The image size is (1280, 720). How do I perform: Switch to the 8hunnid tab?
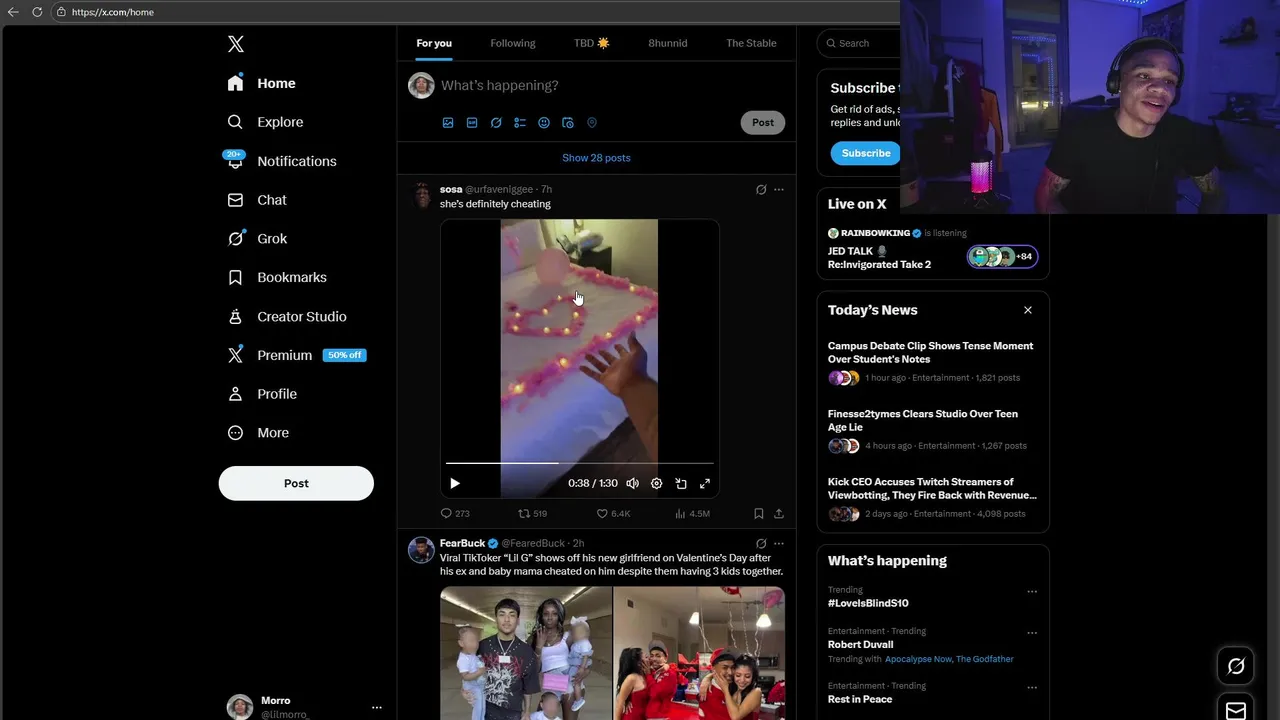pyautogui.click(x=668, y=43)
